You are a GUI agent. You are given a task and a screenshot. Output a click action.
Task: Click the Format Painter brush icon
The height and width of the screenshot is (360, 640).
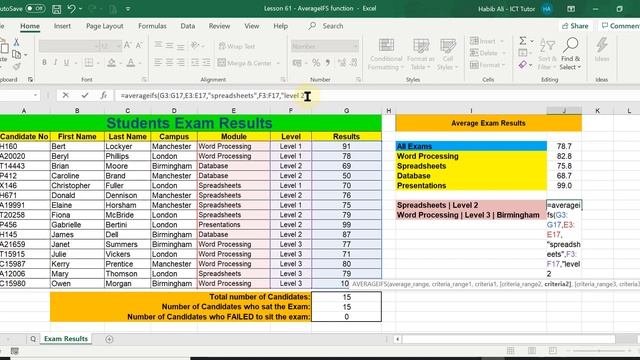(16, 66)
